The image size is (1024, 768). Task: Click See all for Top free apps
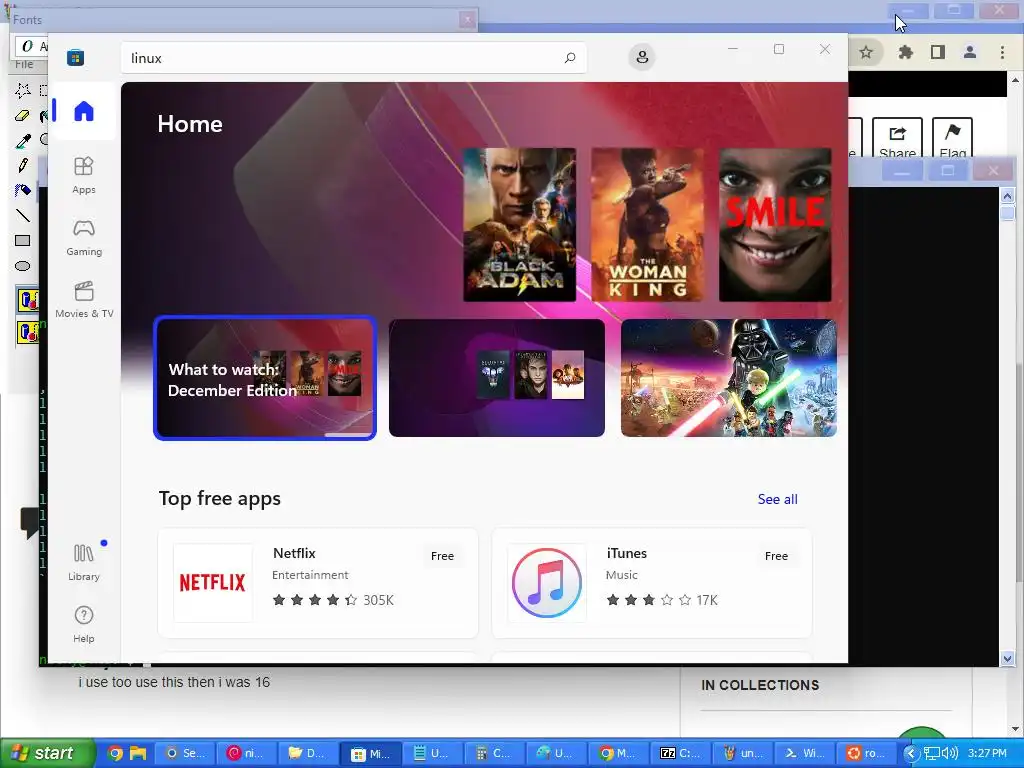(x=777, y=499)
